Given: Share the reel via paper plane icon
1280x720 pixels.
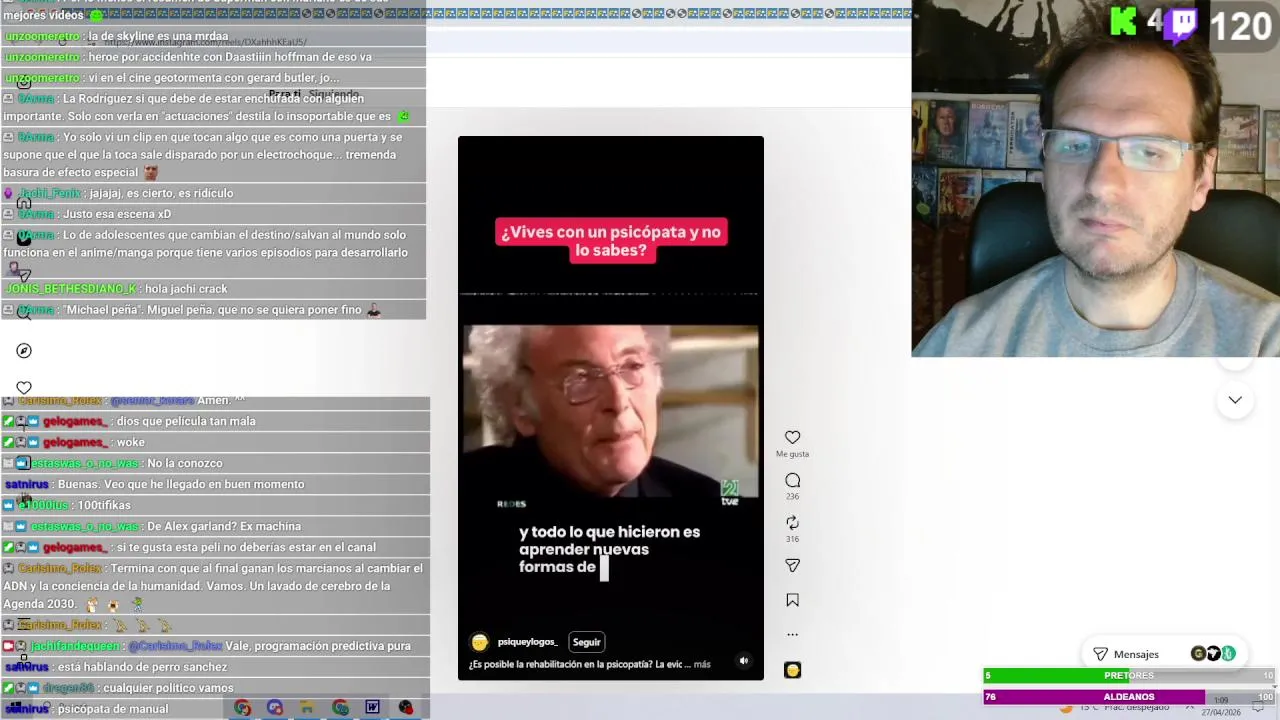Looking at the screenshot, I should [x=792, y=566].
